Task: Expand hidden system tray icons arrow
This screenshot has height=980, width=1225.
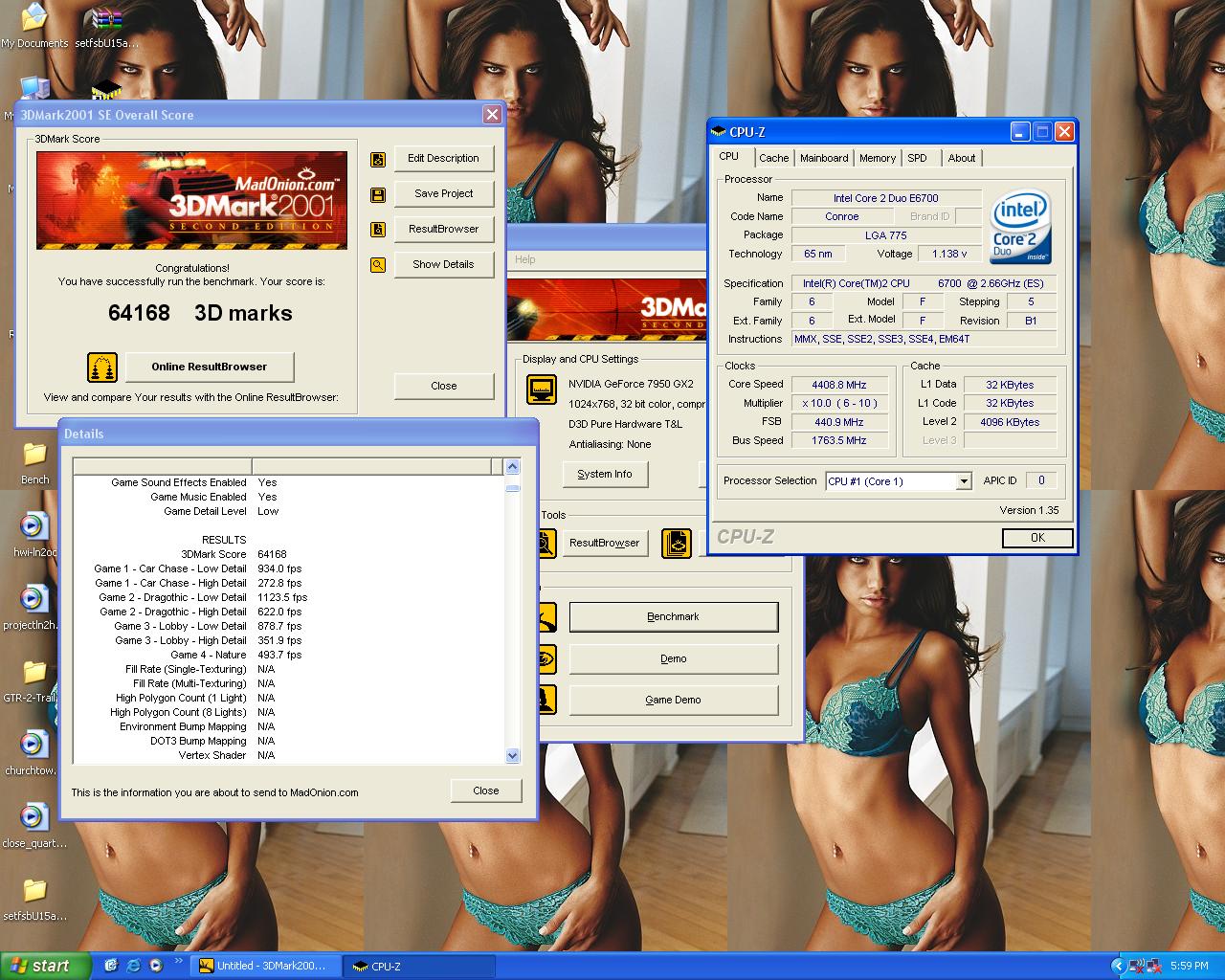Action: [x=1117, y=966]
